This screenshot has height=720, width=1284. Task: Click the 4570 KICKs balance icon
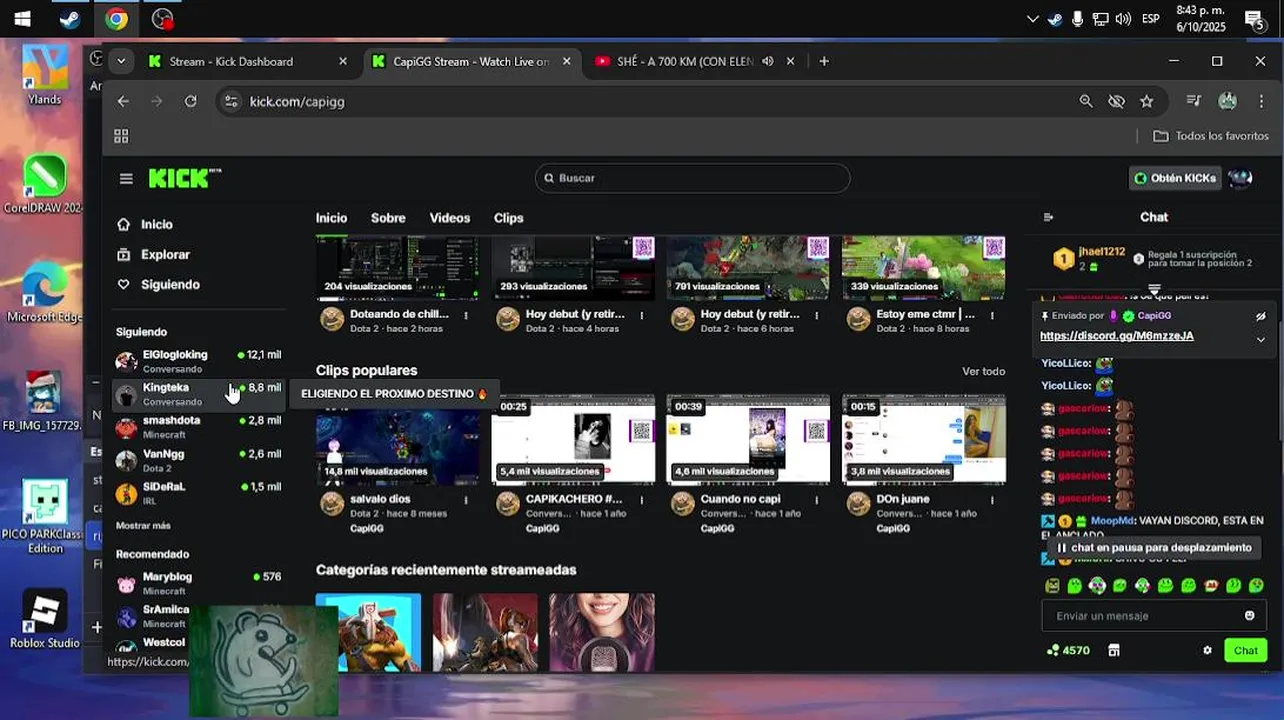click(x=1053, y=650)
